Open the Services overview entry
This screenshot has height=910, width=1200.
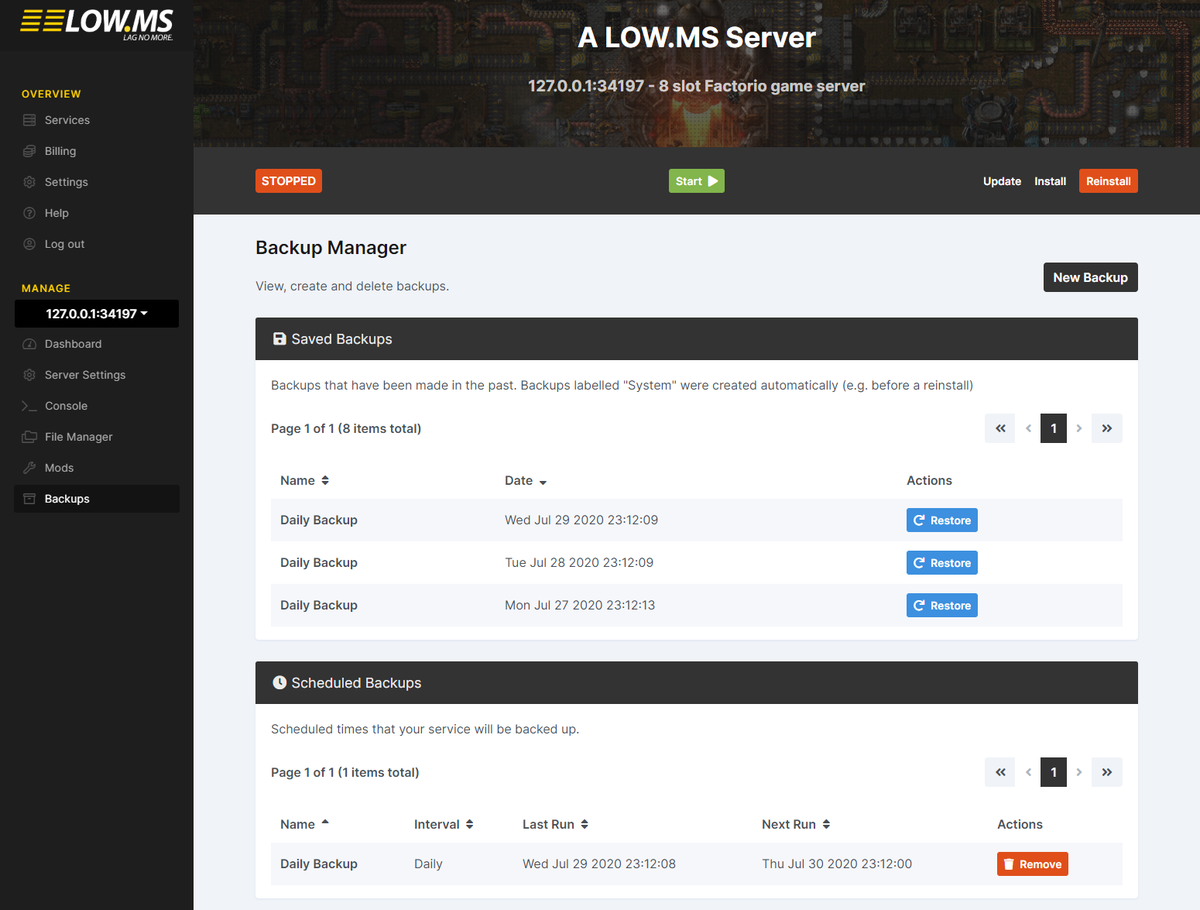27,120
